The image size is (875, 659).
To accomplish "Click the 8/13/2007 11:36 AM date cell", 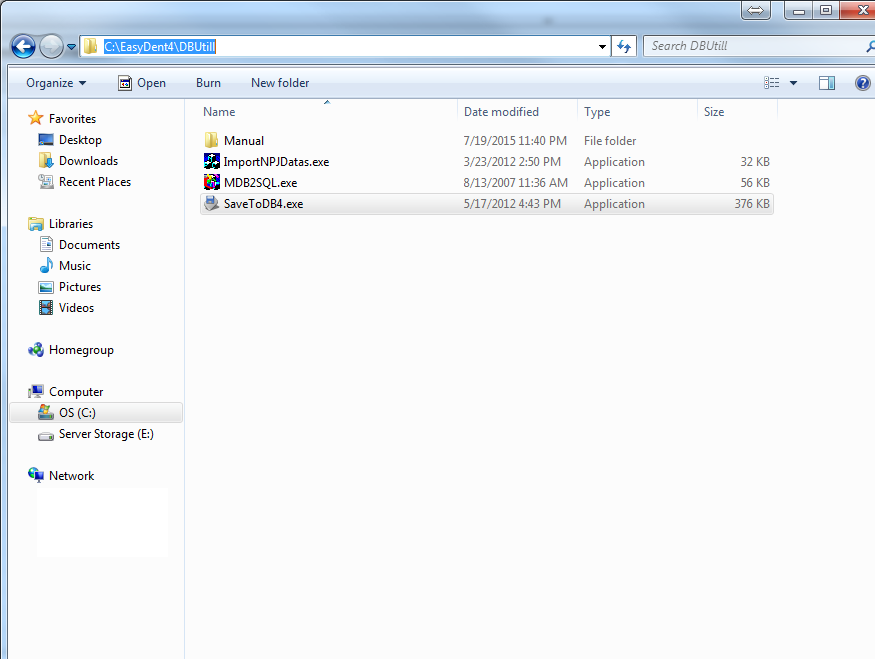I will pos(515,183).
